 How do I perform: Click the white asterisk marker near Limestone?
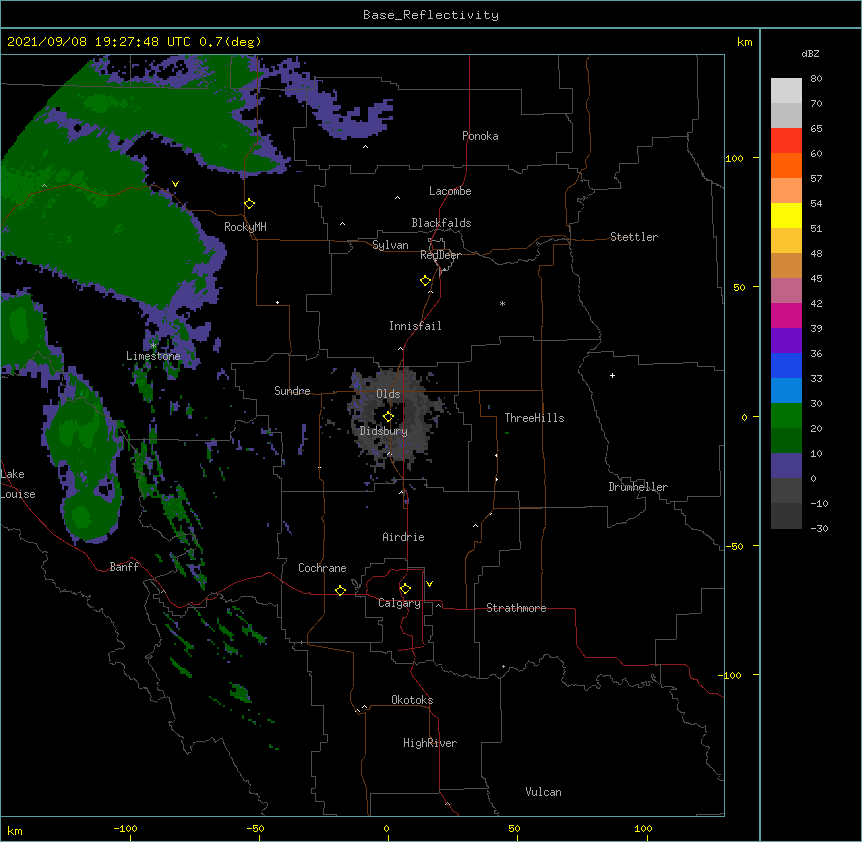click(x=153, y=346)
